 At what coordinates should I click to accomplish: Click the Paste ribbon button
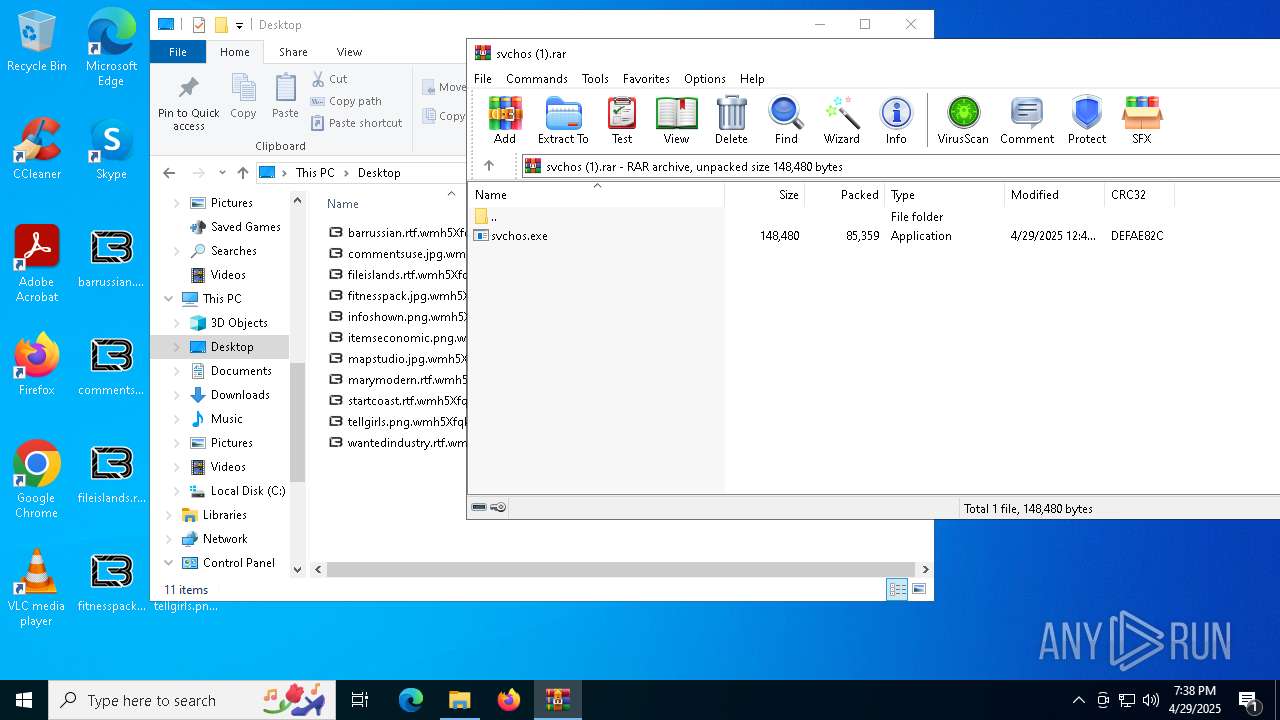pos(285,96)
